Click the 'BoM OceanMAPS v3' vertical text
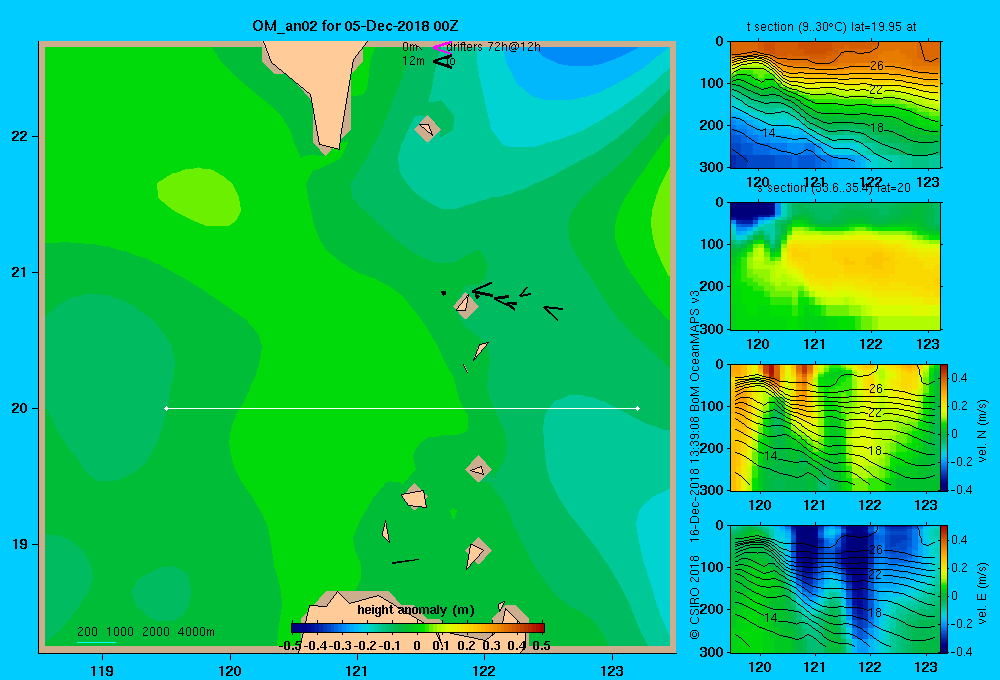Image resolution: width=1000 pixels, height=680 pixels. [695, 351]
